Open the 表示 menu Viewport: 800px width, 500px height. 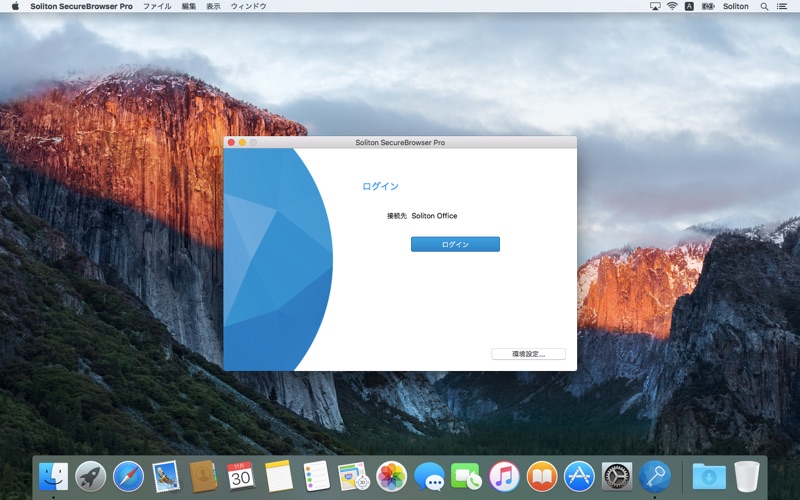pyautogui.click(x=213, y=6)
